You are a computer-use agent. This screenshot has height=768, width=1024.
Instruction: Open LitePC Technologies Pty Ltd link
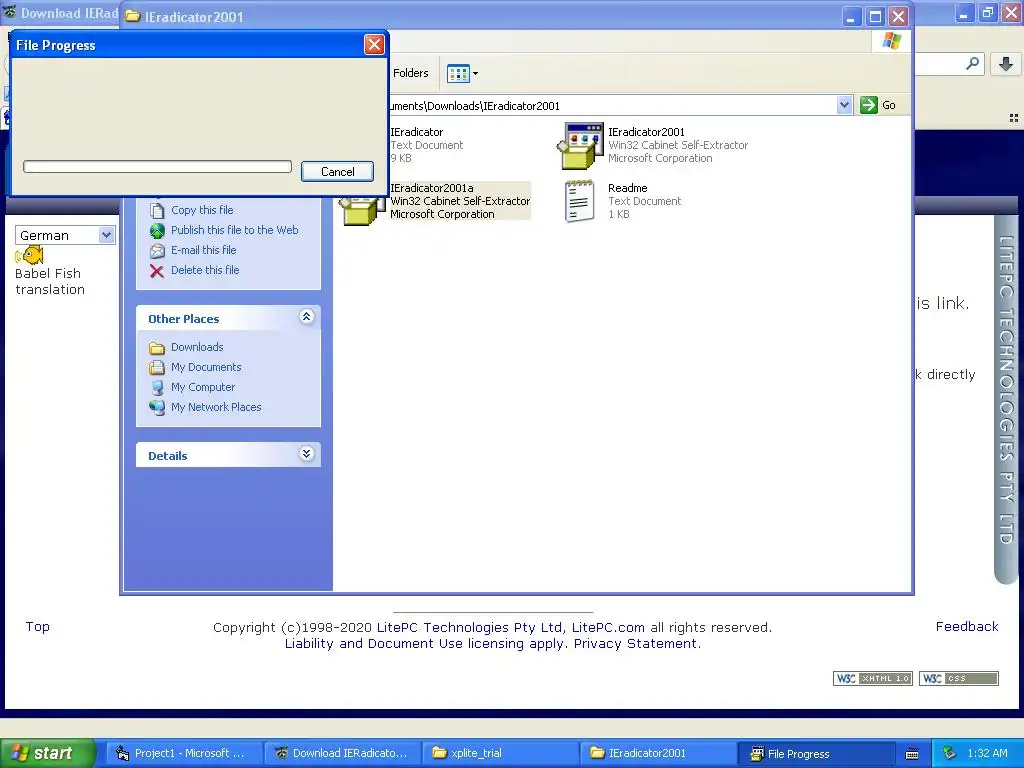click(x=470, y=628)
